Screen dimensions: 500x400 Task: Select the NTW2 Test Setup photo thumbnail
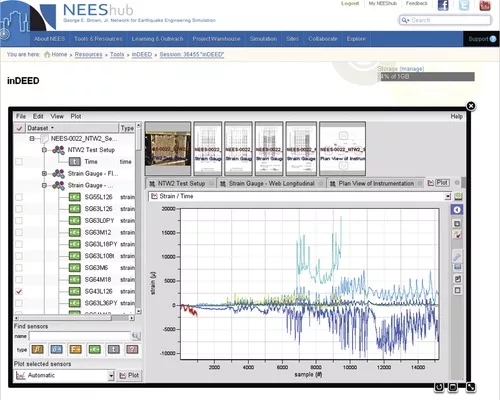(x=168, y=148)
